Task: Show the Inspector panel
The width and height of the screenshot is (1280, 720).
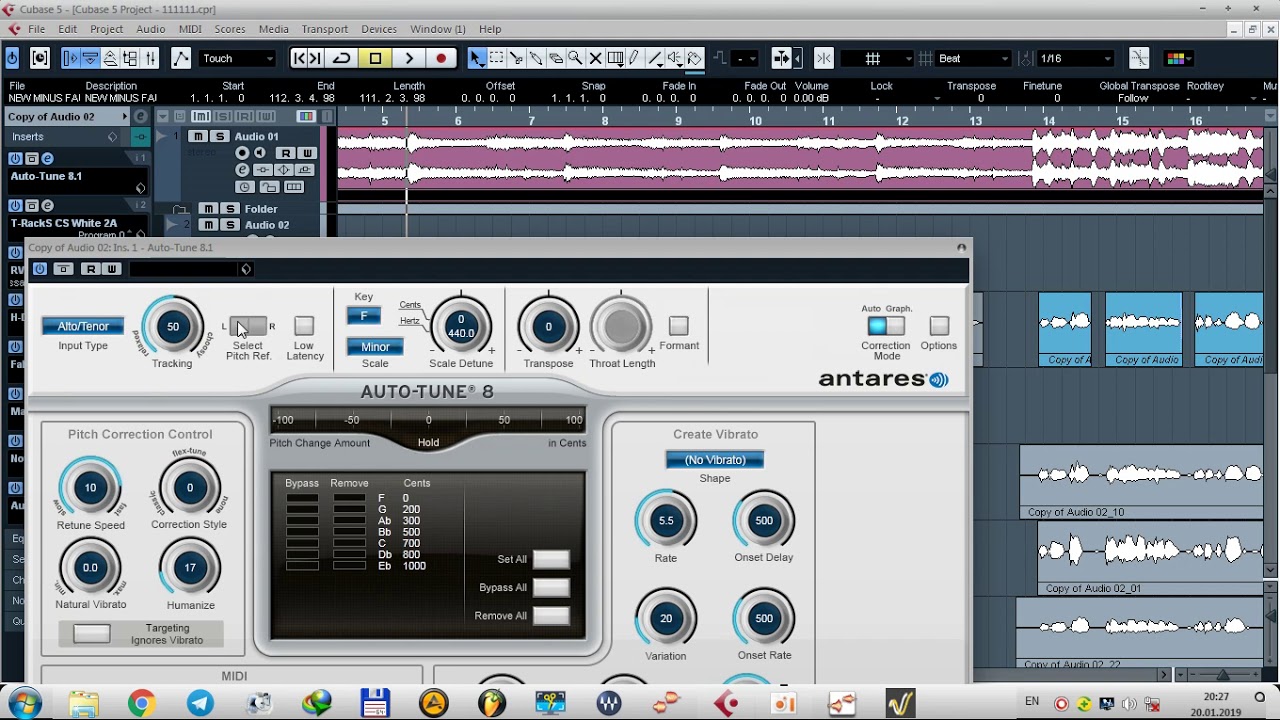Action: coord(71,58)
